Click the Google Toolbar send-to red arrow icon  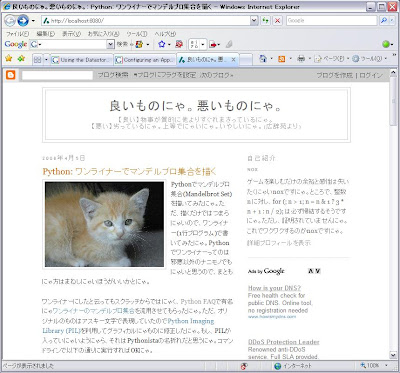click(x=213, y=44)
